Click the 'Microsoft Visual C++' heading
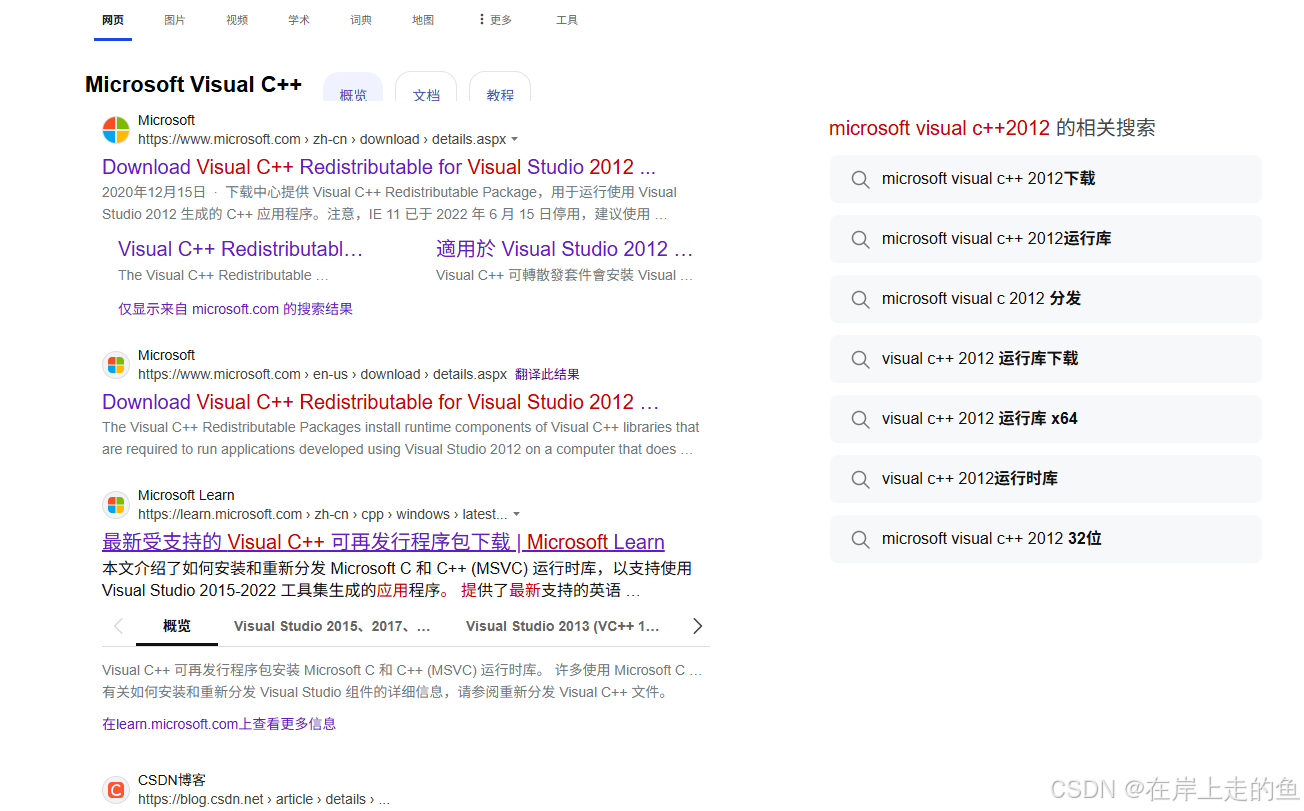1304x811 pixels. [193, 84]
